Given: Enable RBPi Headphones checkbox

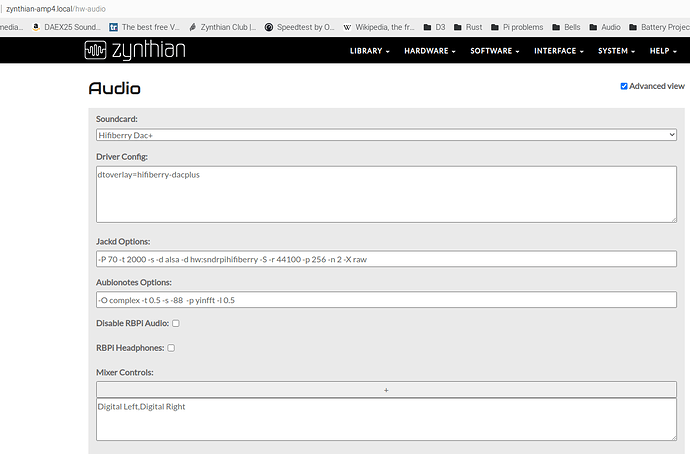Looking at the screenshot, I should pyautogui.click(x=171, y=348).
